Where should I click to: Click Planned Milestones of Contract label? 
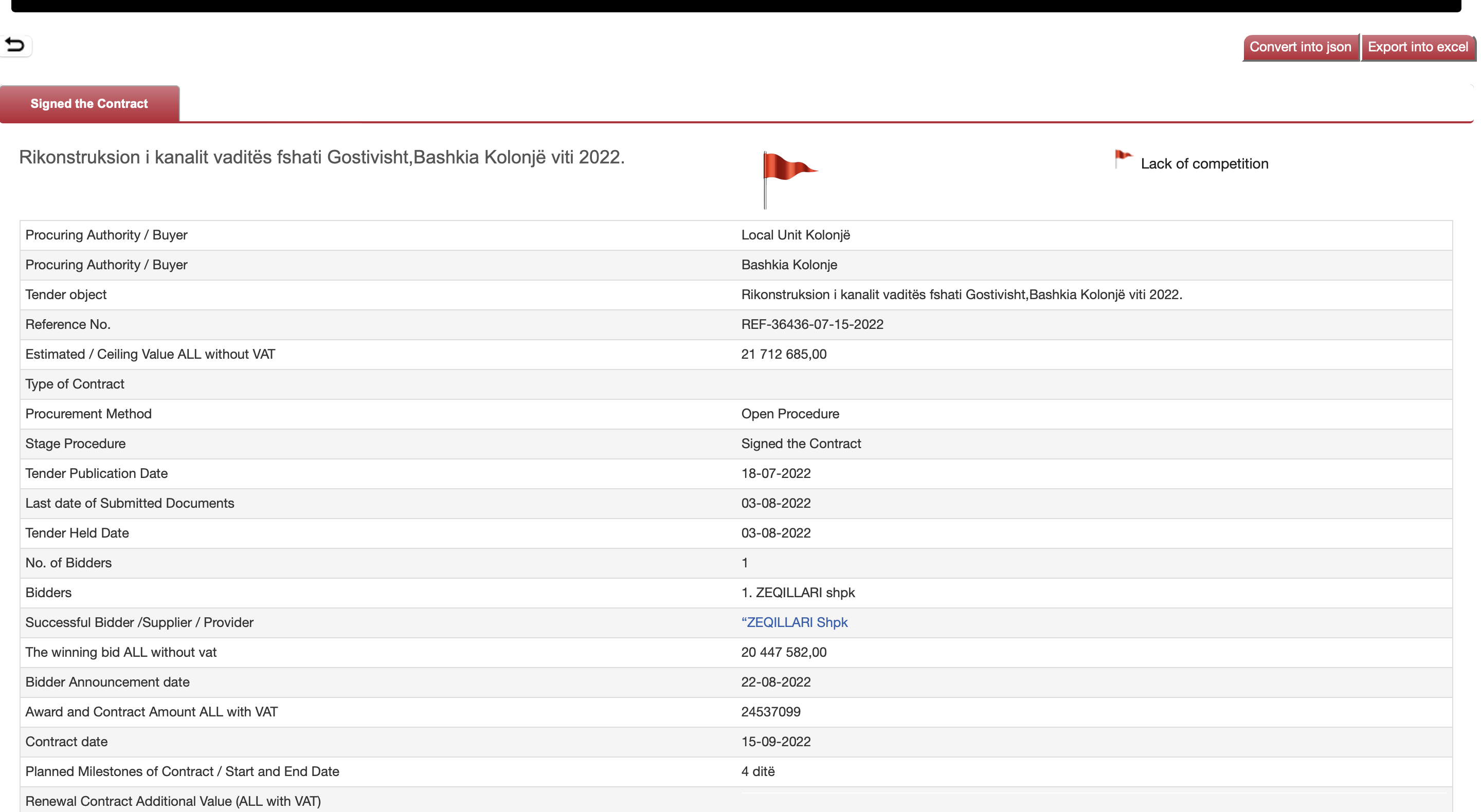pos(182,772)
